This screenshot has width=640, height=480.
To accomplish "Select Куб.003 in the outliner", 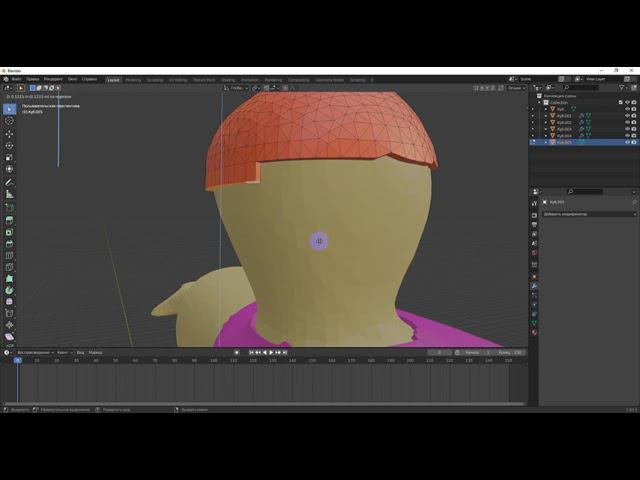I will tap(564, 129).
